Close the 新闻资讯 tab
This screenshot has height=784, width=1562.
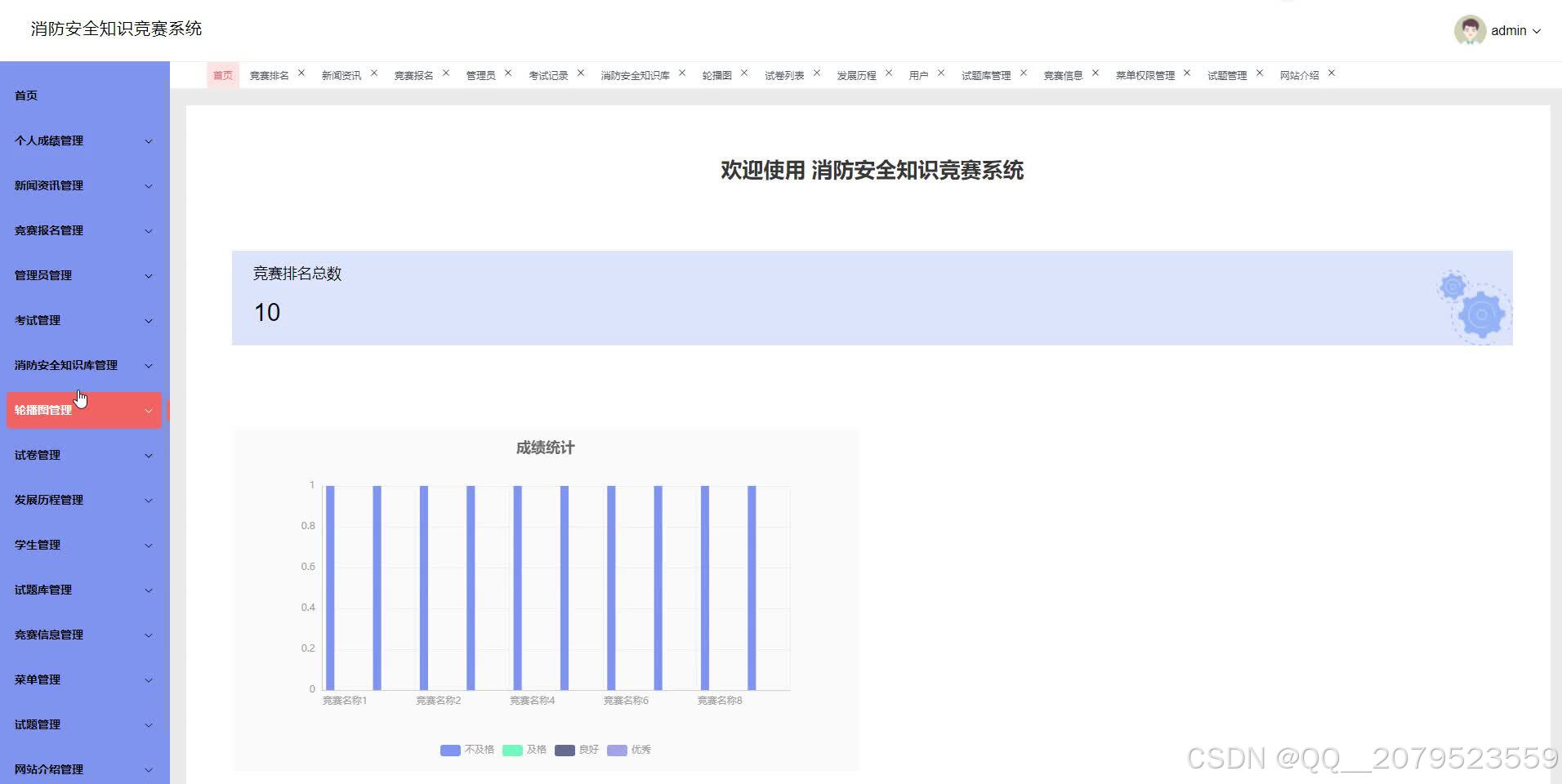tap(374, 72)
